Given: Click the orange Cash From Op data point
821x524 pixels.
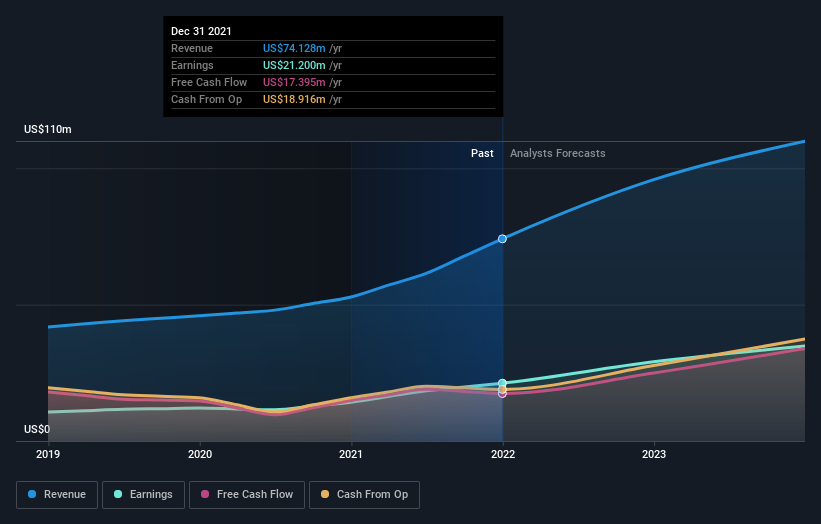Looking at the screenshot, I should [502, 389].
